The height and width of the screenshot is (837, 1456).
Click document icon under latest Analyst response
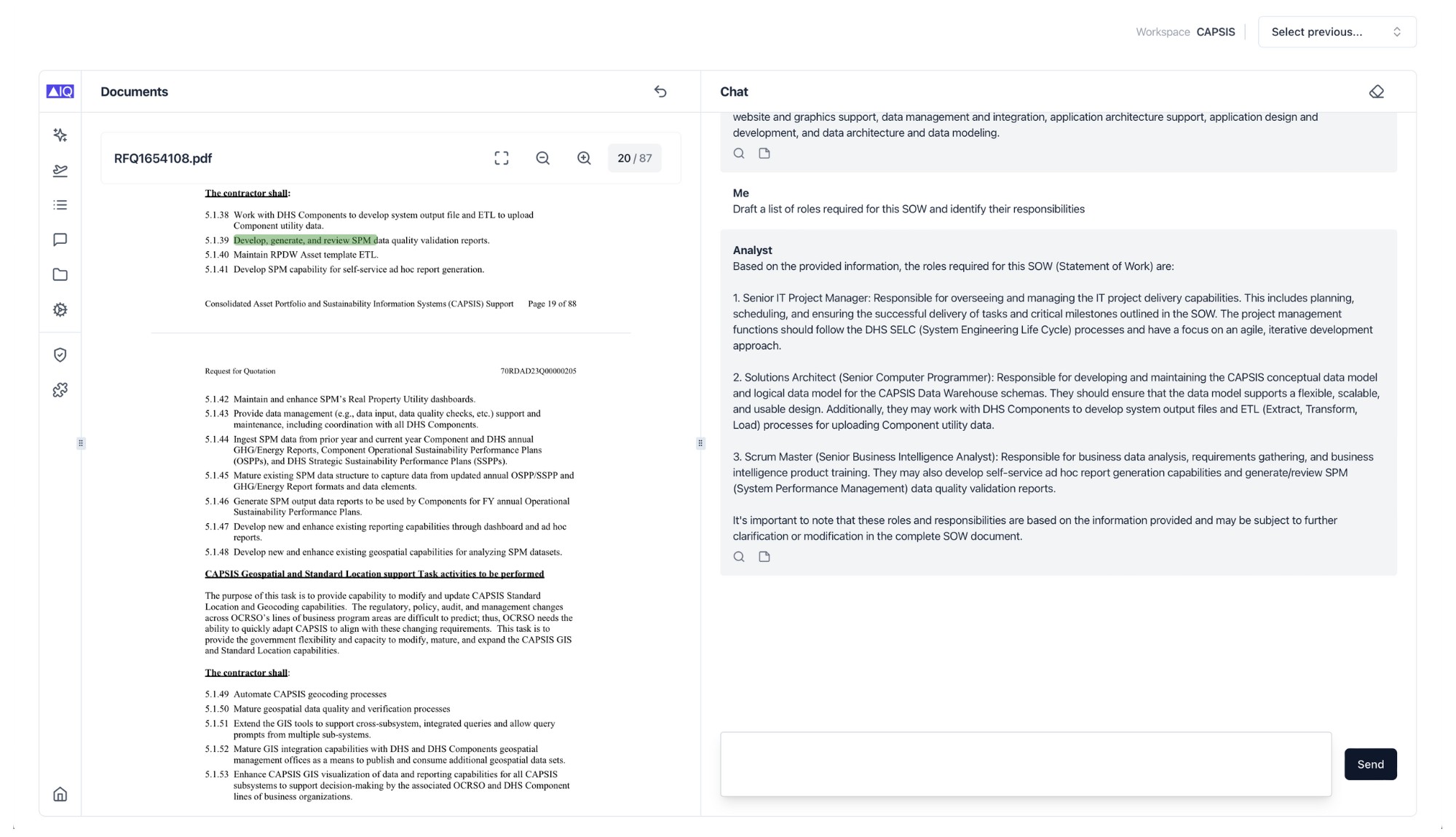coord(764,557)
